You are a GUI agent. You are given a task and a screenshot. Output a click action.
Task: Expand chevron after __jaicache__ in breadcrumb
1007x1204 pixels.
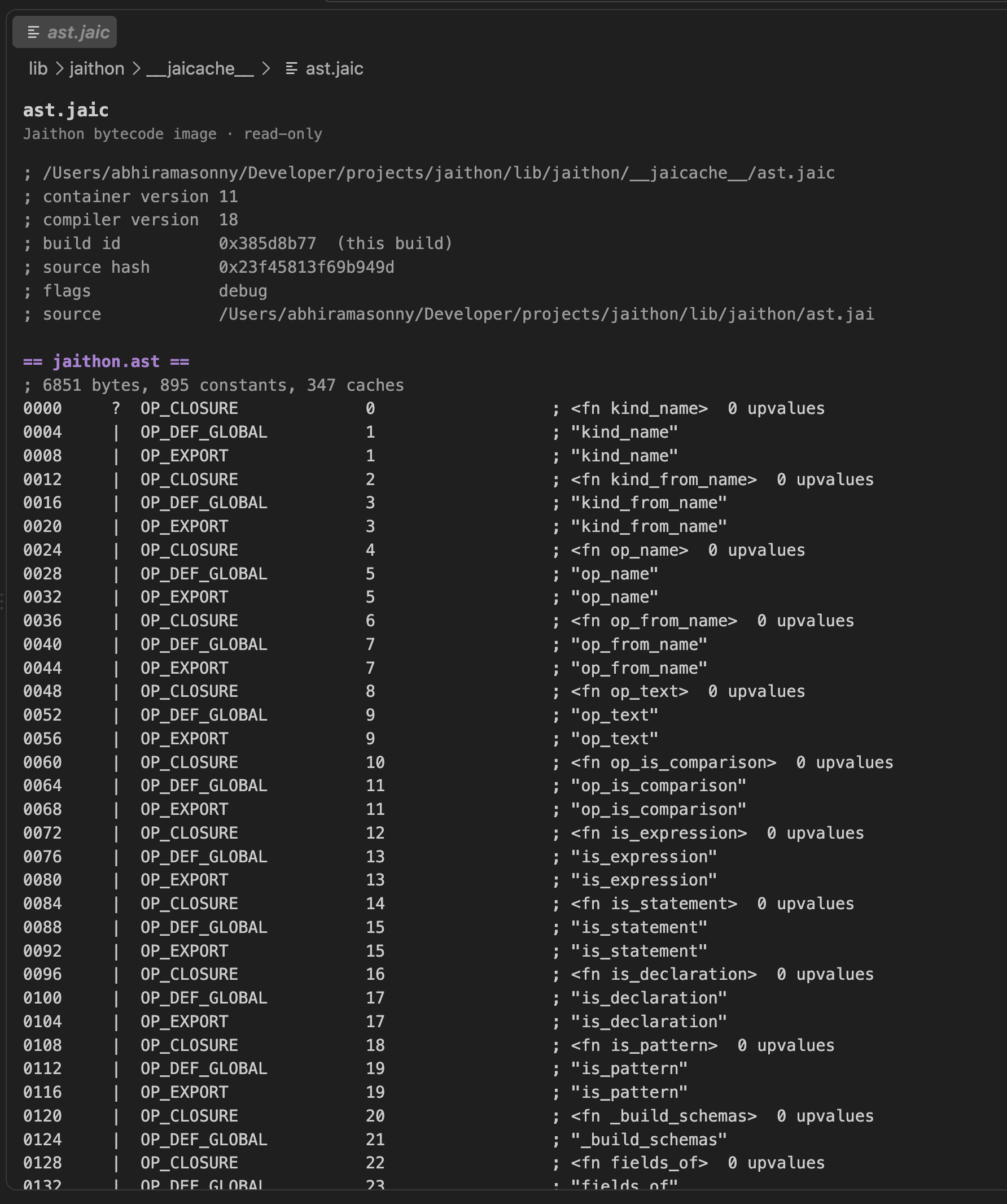click(x=265, y=69)
